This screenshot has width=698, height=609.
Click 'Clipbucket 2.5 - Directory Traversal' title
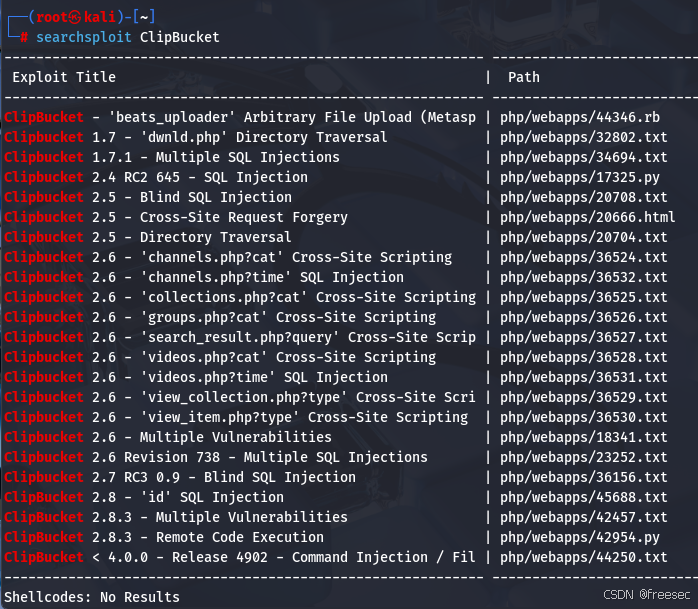(x=148, y=238)
